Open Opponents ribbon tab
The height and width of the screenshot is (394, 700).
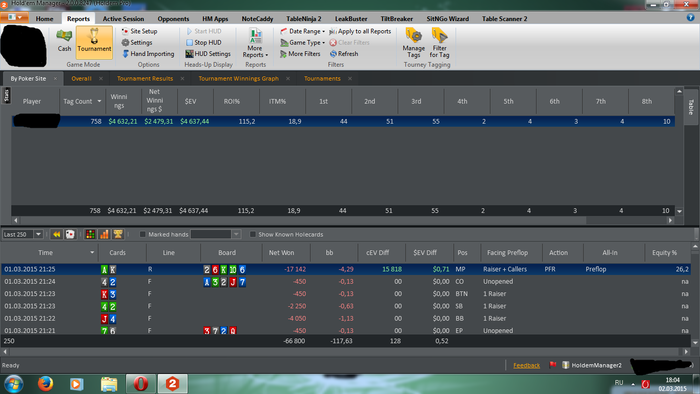[x=173, y=19]
